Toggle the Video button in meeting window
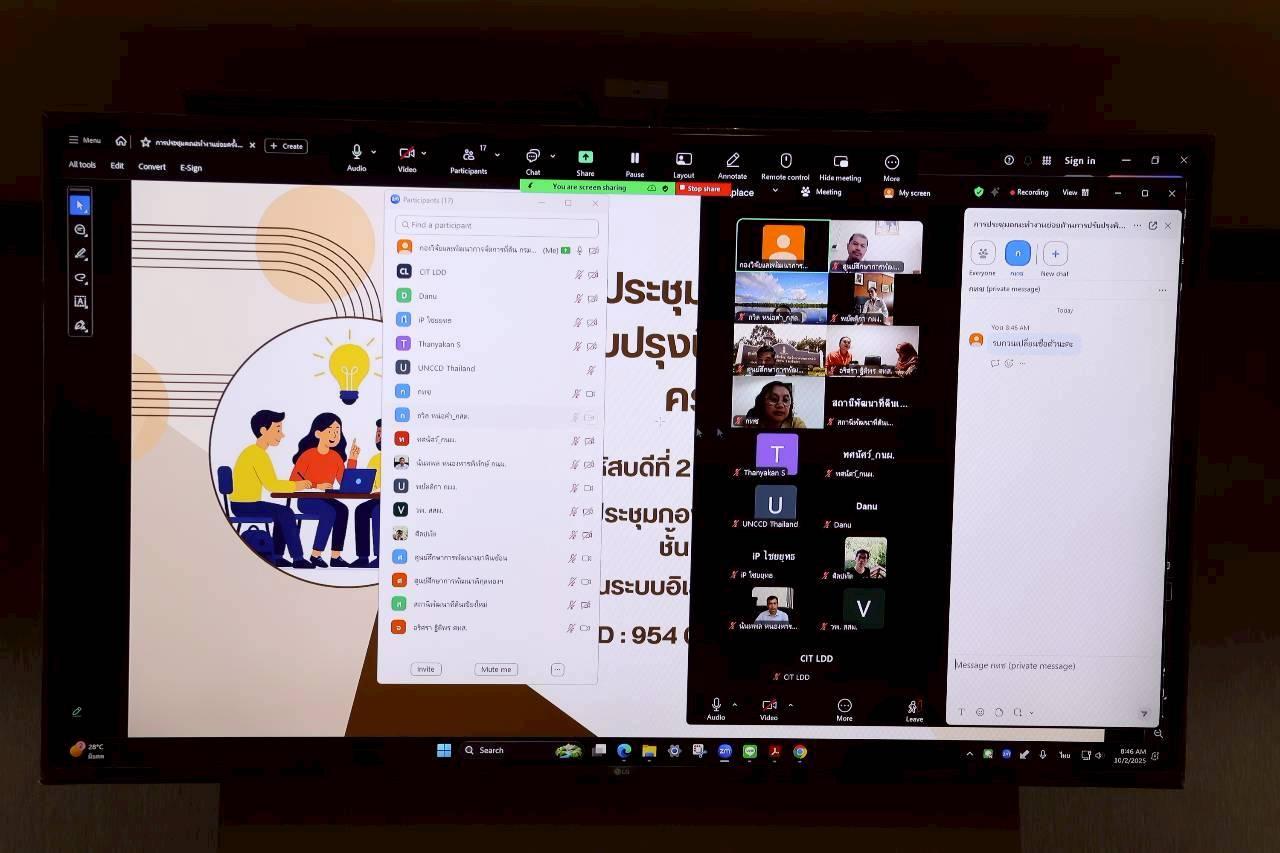The height and width of the screenshot is (853, 1280). tap(768, 707)
